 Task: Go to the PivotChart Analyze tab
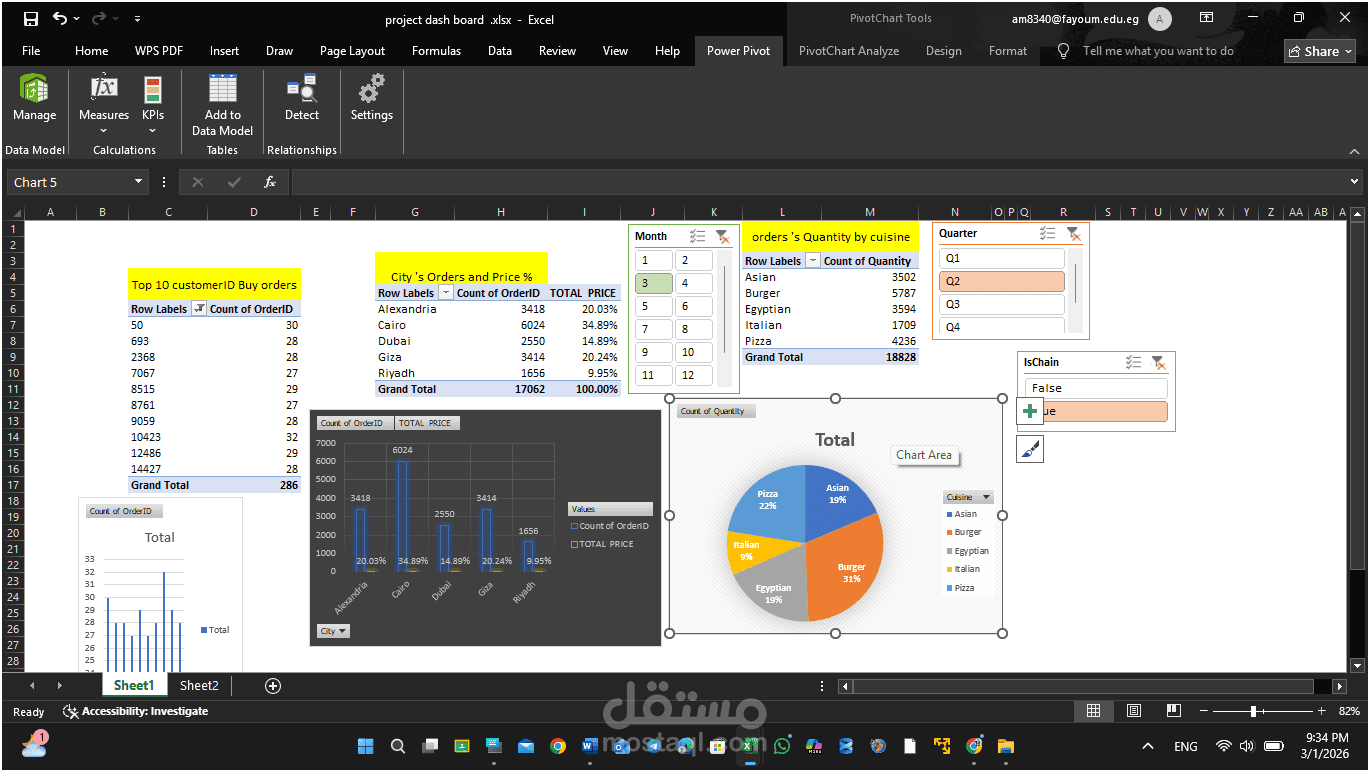click(x=849, y=51)
